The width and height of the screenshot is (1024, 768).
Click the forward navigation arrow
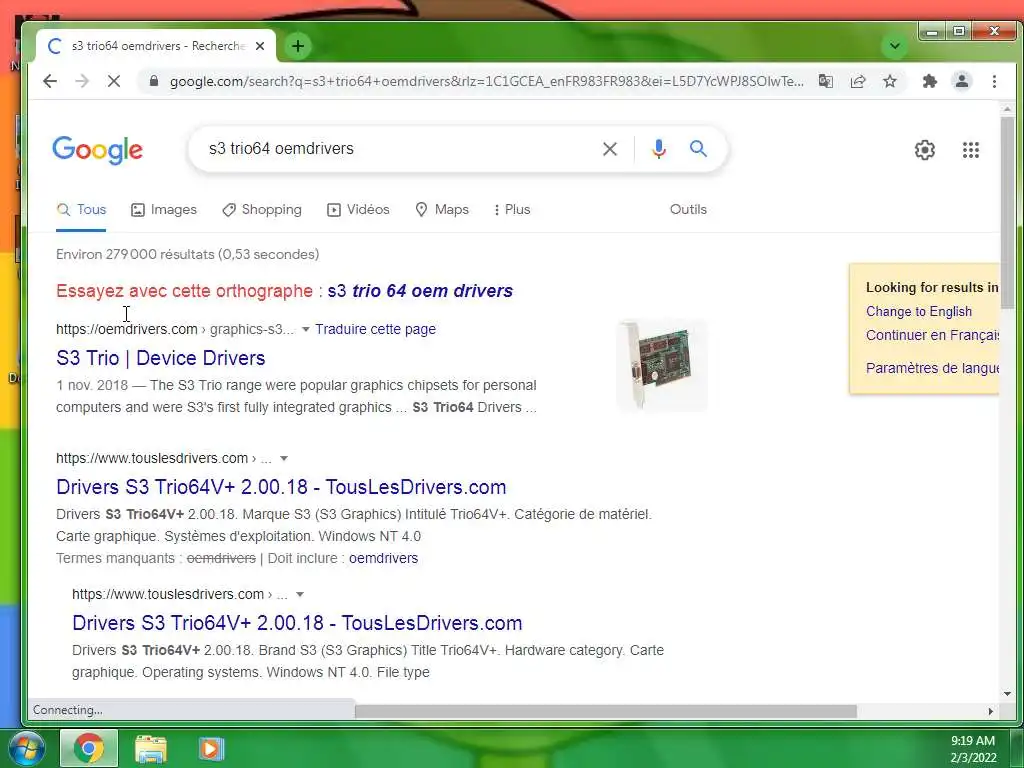coord(82,81)
